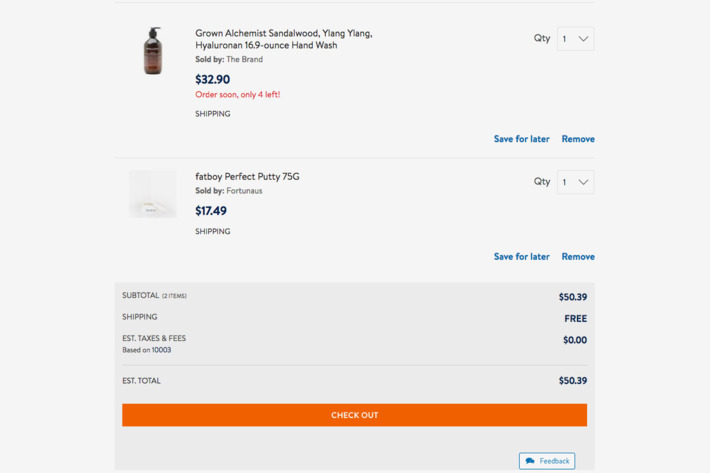Expand the Qty dropdown for the Hand Wash
This screenshot has height=473, width=710.
(x=576, y=39)
